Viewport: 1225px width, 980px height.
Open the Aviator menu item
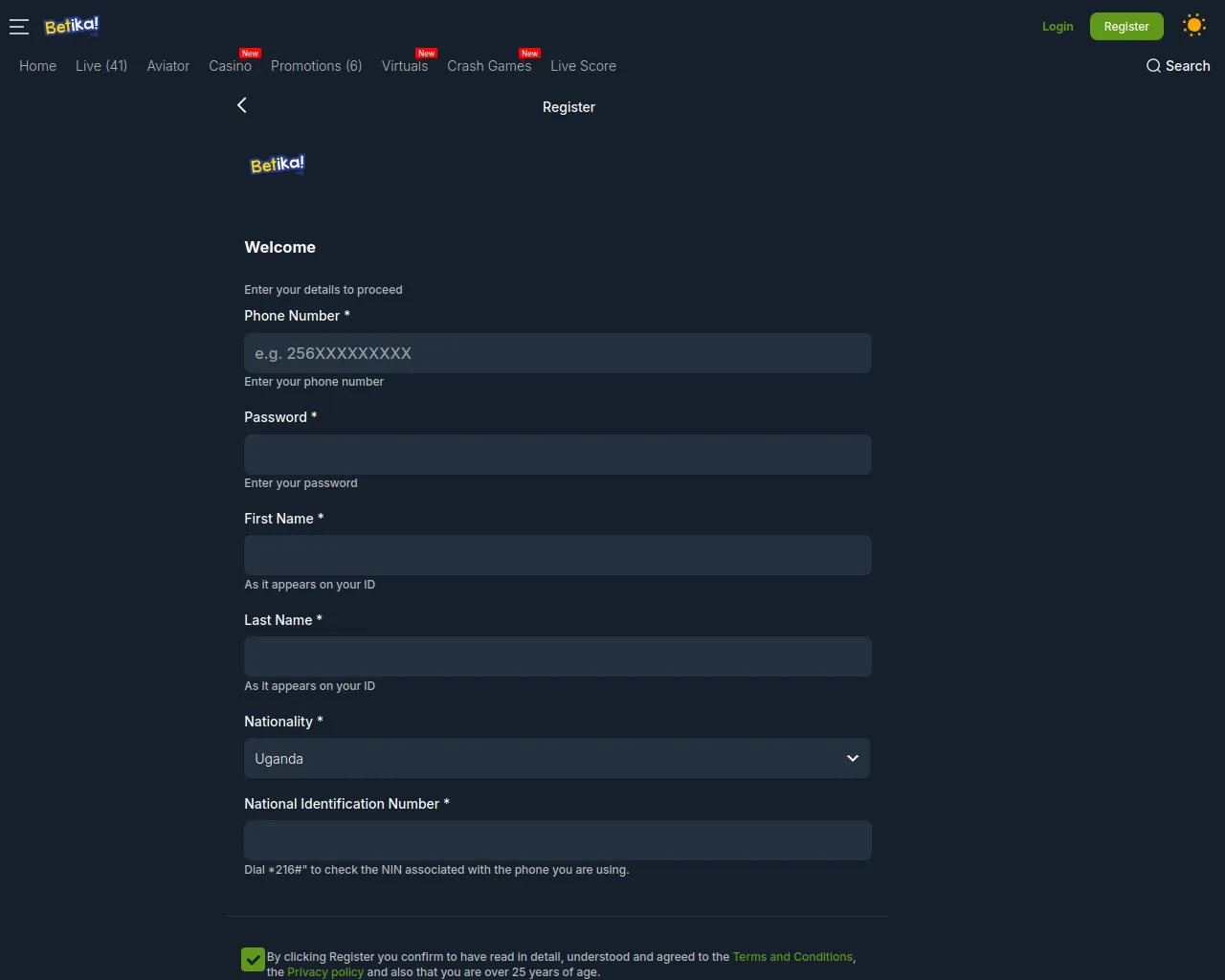[x=168, y=66]
